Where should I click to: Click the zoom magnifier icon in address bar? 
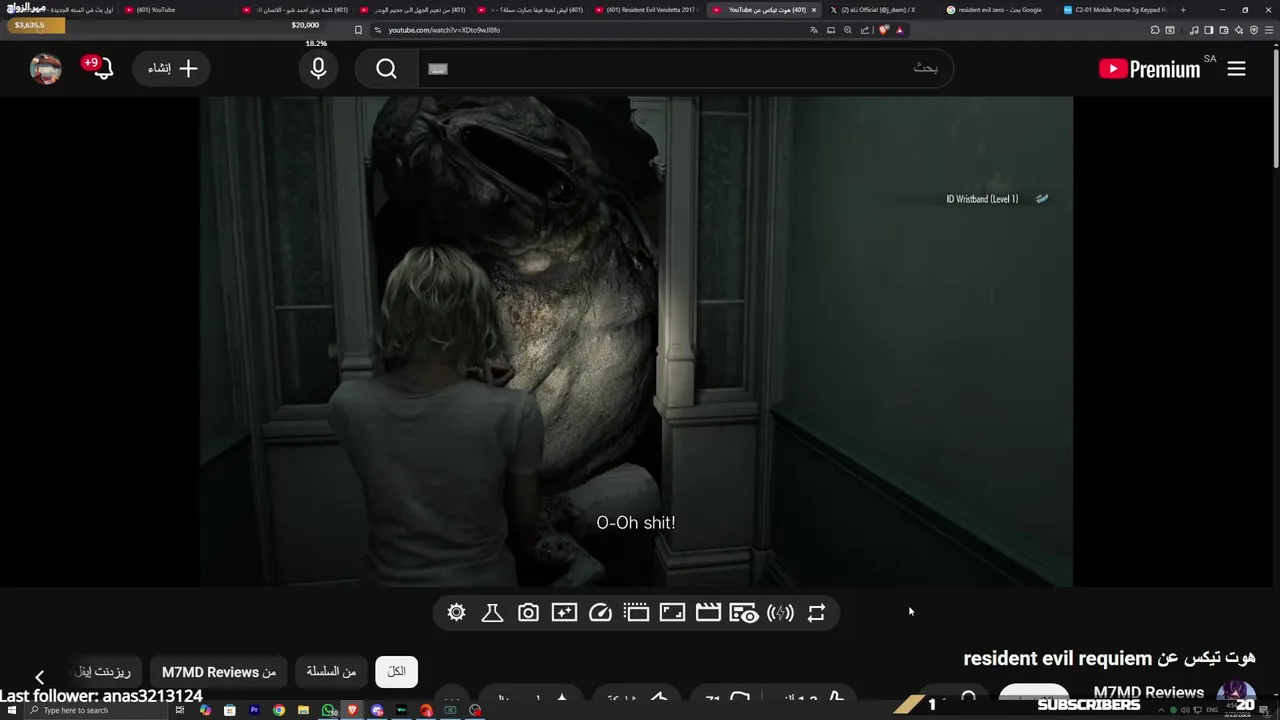tap(848, 30)
